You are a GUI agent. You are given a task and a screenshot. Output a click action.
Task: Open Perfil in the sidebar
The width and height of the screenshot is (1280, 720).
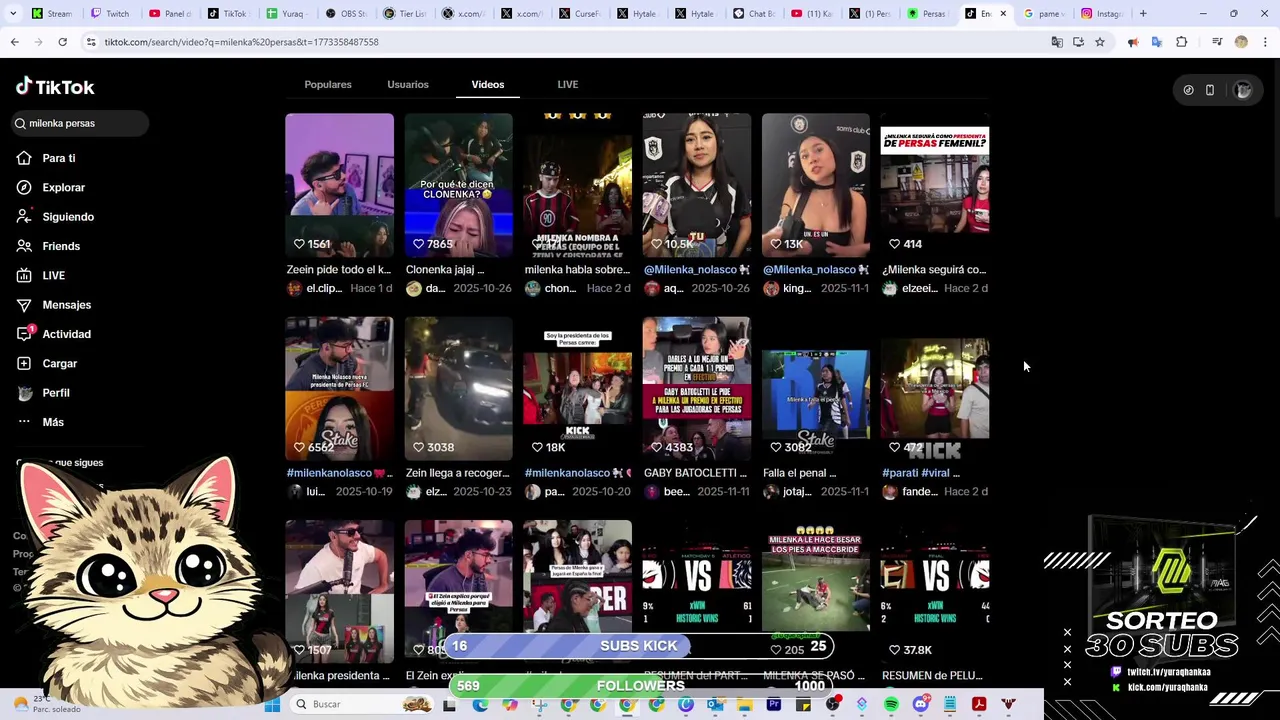43,393
